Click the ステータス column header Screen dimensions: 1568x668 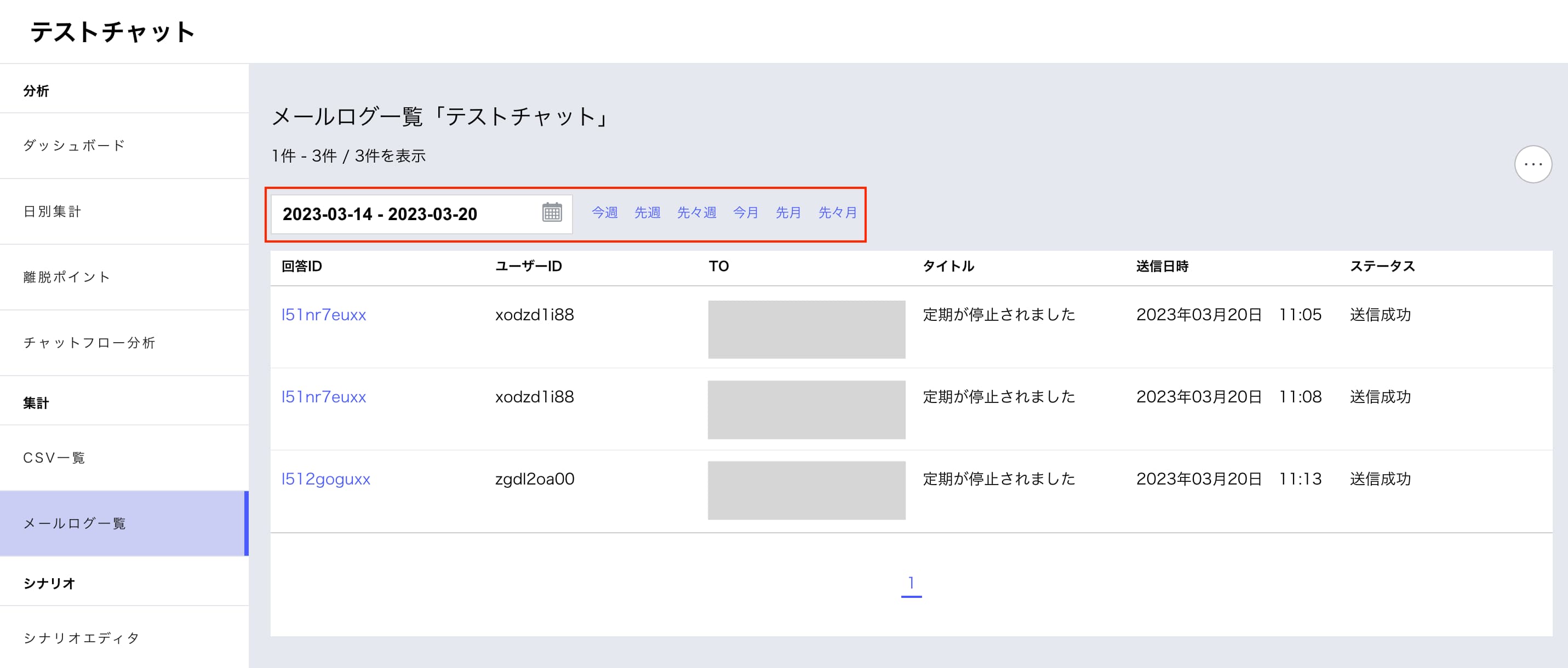[x=1382, y=267]
